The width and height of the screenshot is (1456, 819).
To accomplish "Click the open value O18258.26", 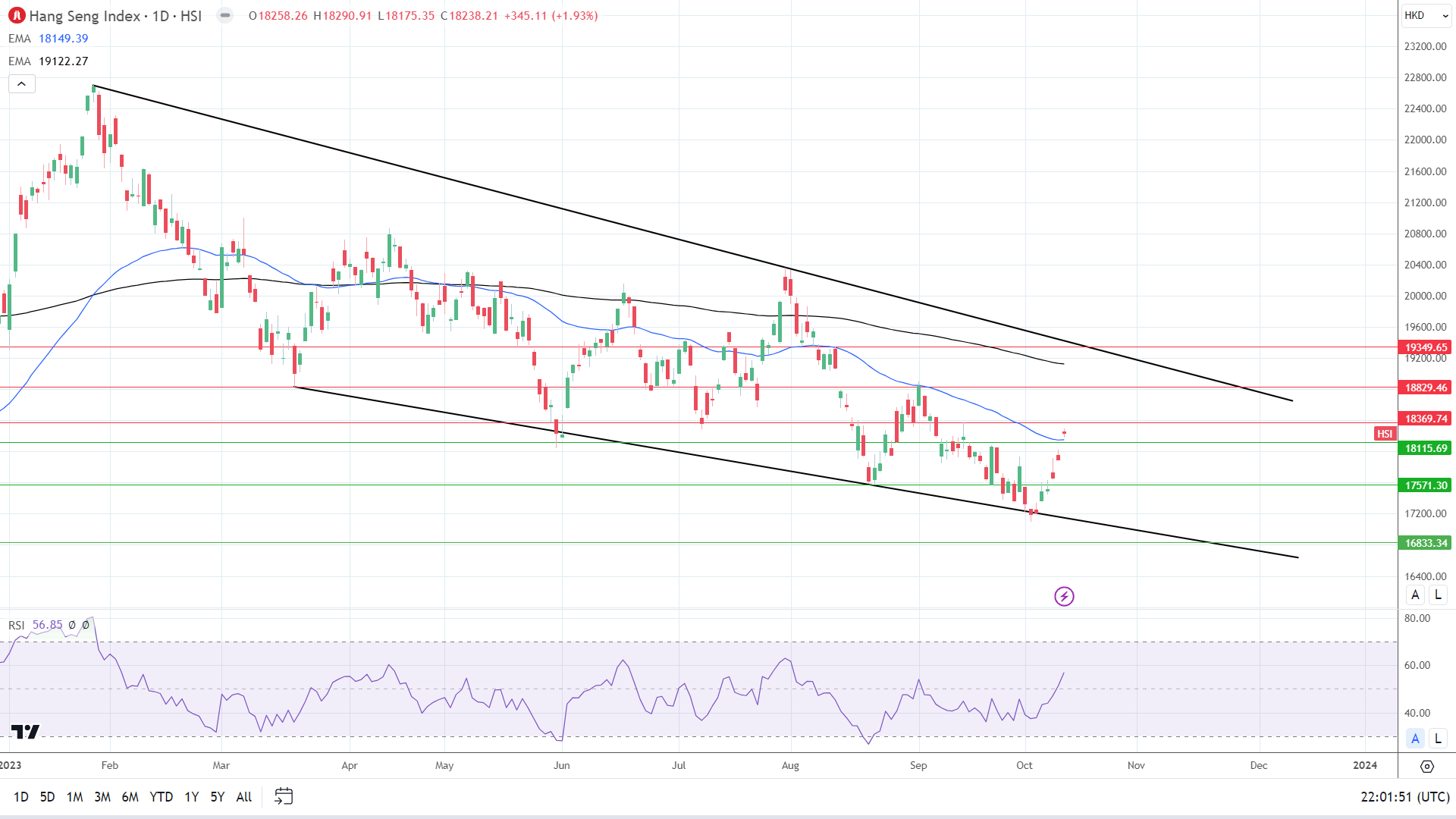I will point(278,16).
